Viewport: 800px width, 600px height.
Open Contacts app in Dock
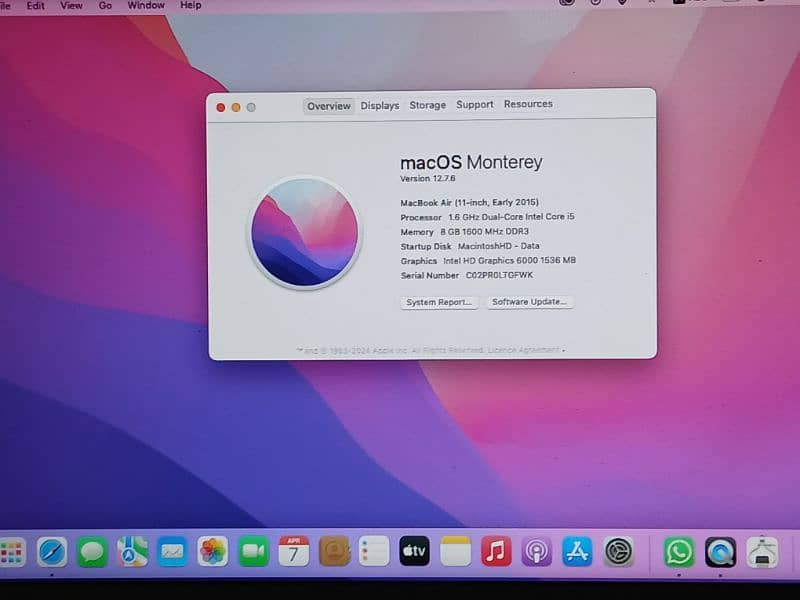pos(334,552)
